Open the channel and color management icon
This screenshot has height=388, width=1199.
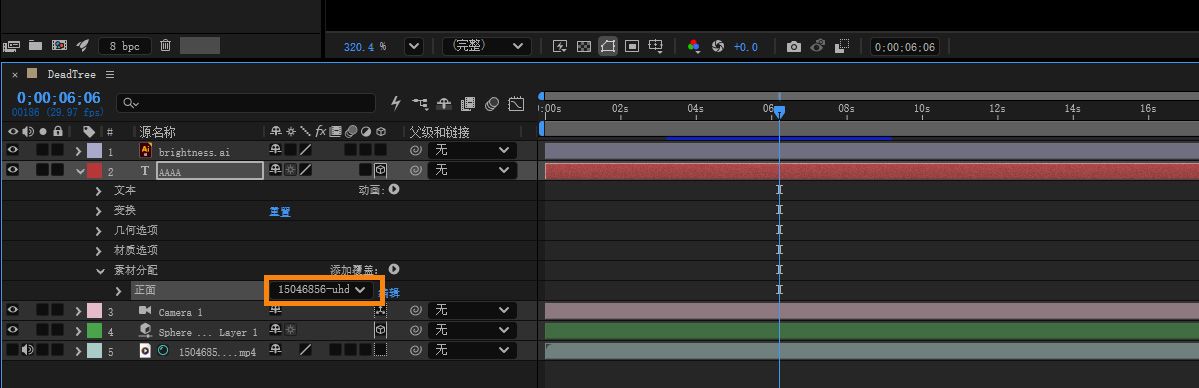coord(694,47)
